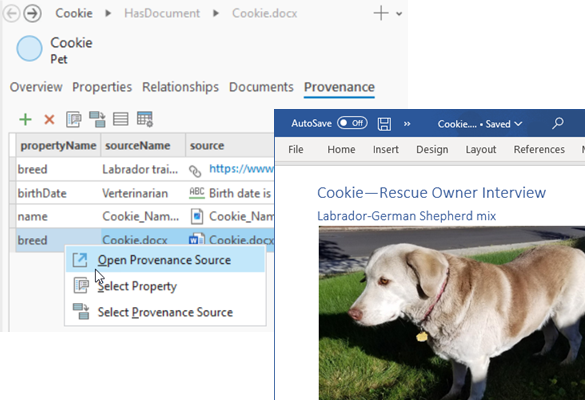Click HasDocument in the breadcrumb path

click(x=162, y=13)
